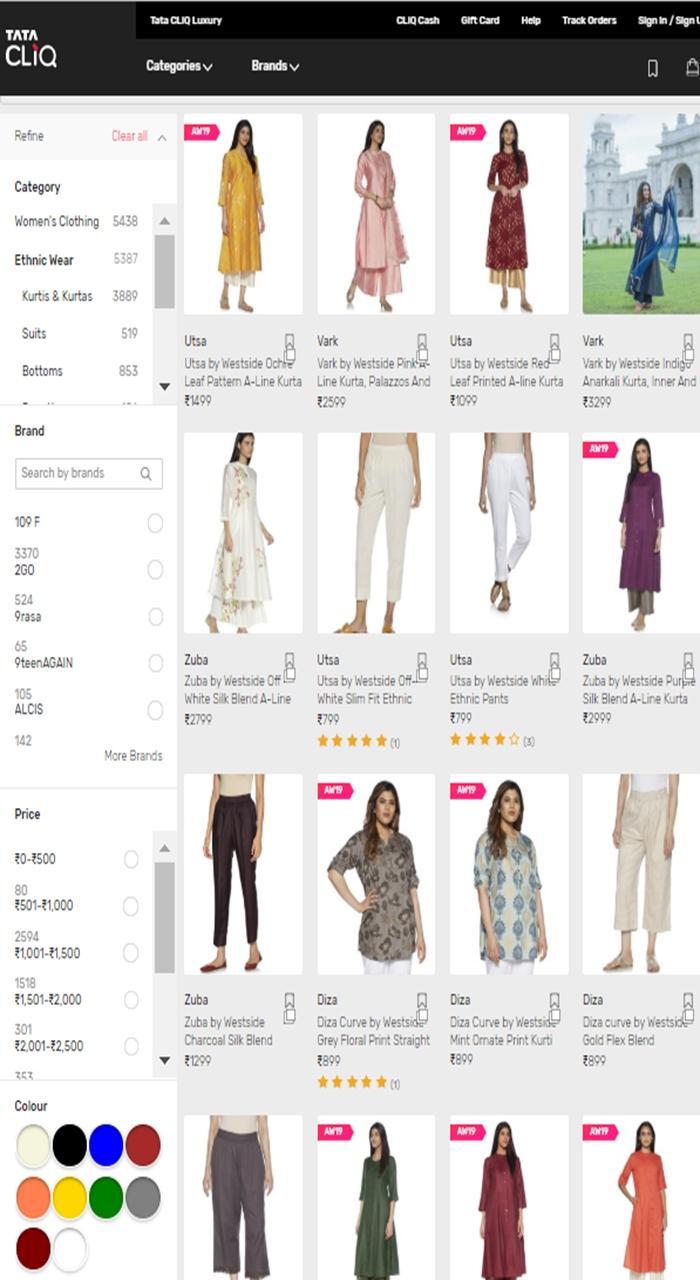Select ₹2,001-₹2,500 price range option
Viewport: 700px width, 1280px height.
pos(131,1046)
